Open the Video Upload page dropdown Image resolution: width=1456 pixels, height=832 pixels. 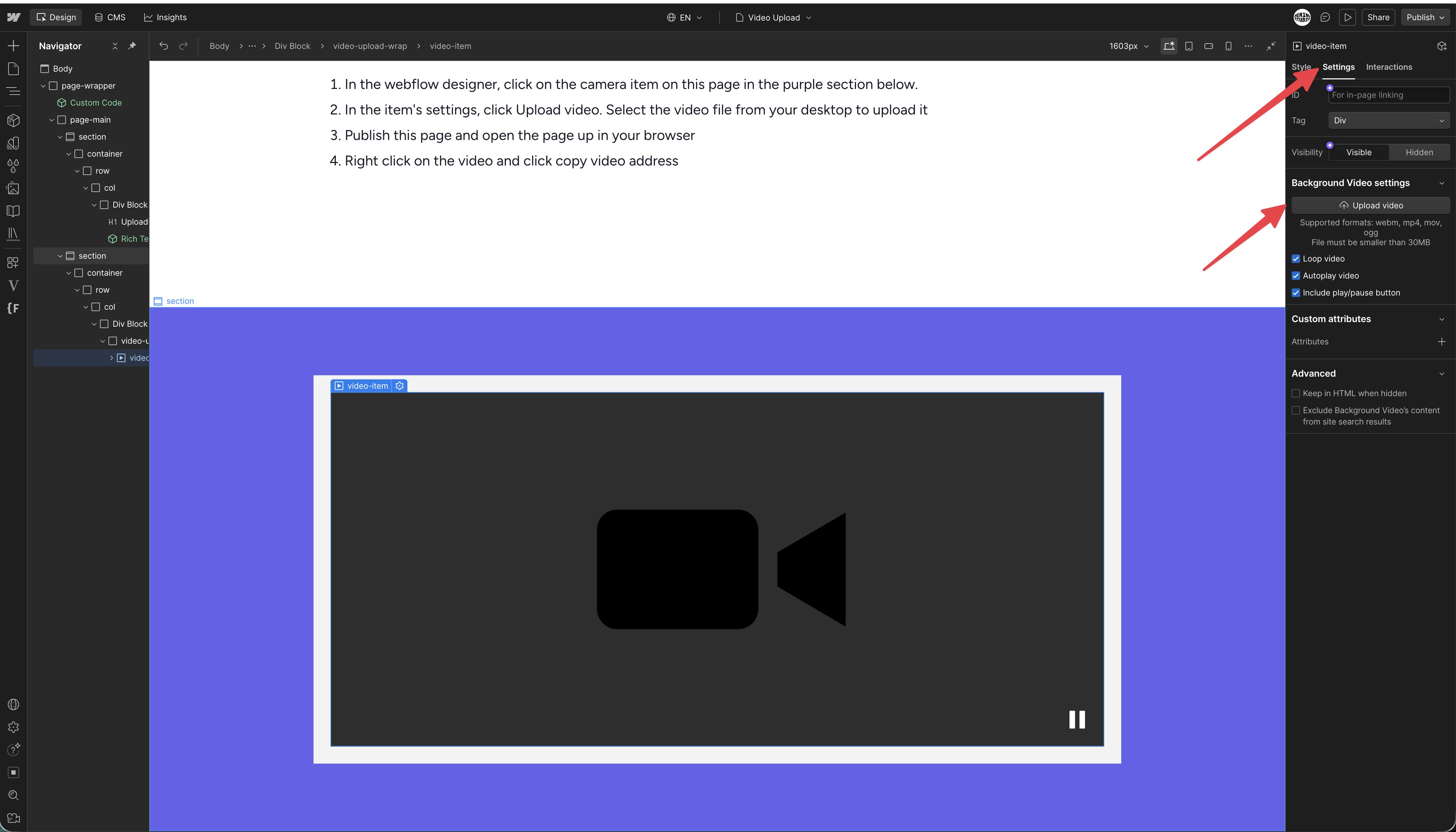pos(773,18)
